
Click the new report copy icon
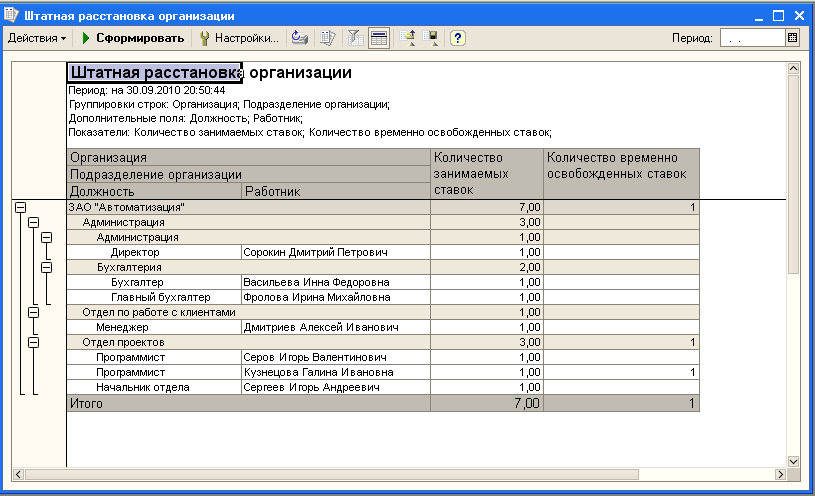(327, 38)
